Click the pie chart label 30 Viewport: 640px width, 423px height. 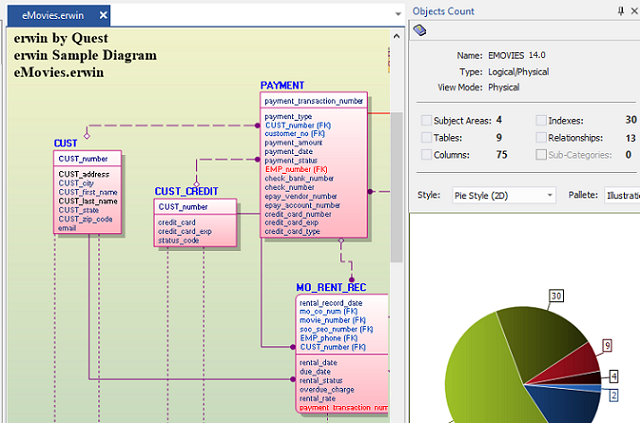pos(556,296)
